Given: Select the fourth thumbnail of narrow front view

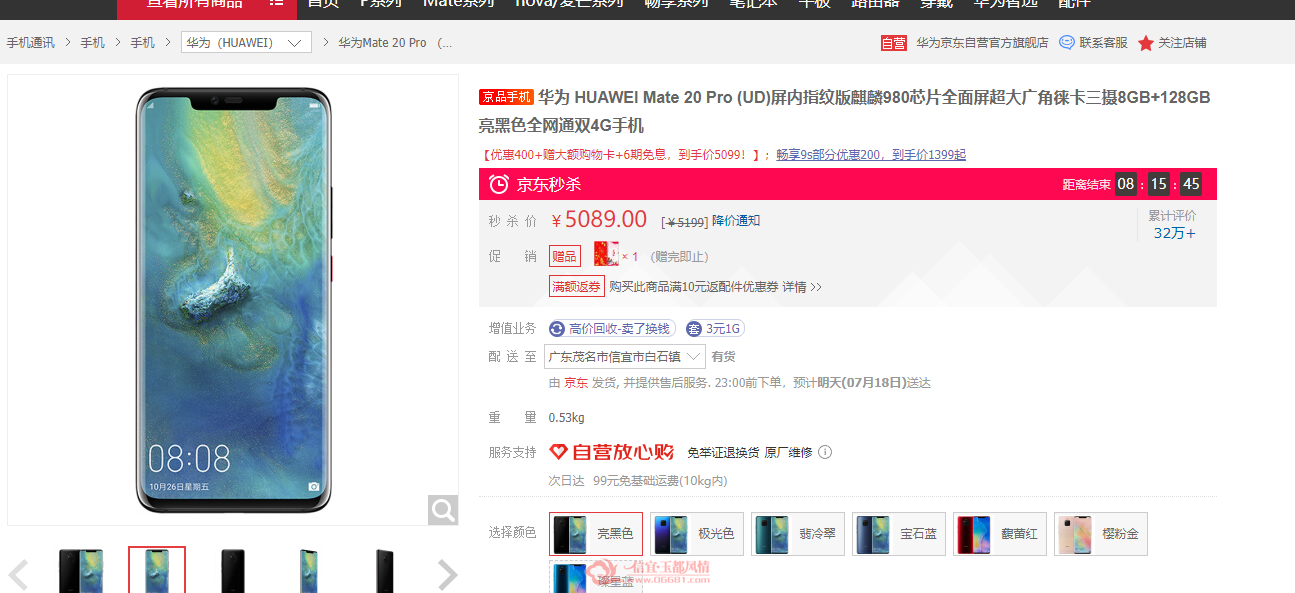Looking at the screenshot, I should coord(309,572).
